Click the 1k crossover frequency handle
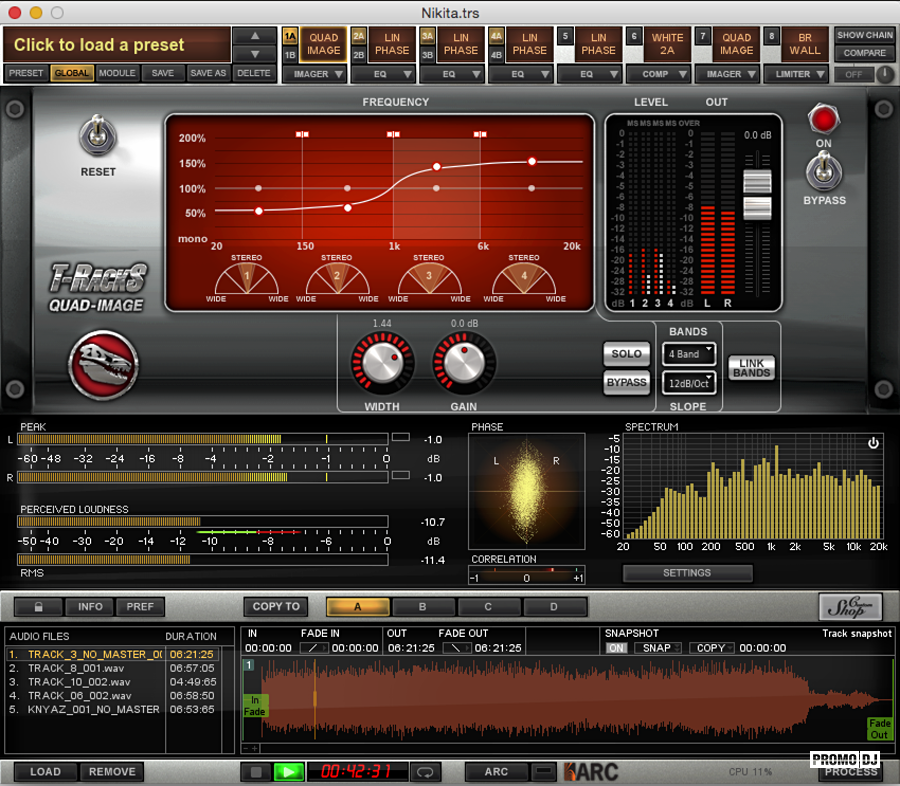The height and width of the screenshot is (786, 900). (x=393, y=134)
